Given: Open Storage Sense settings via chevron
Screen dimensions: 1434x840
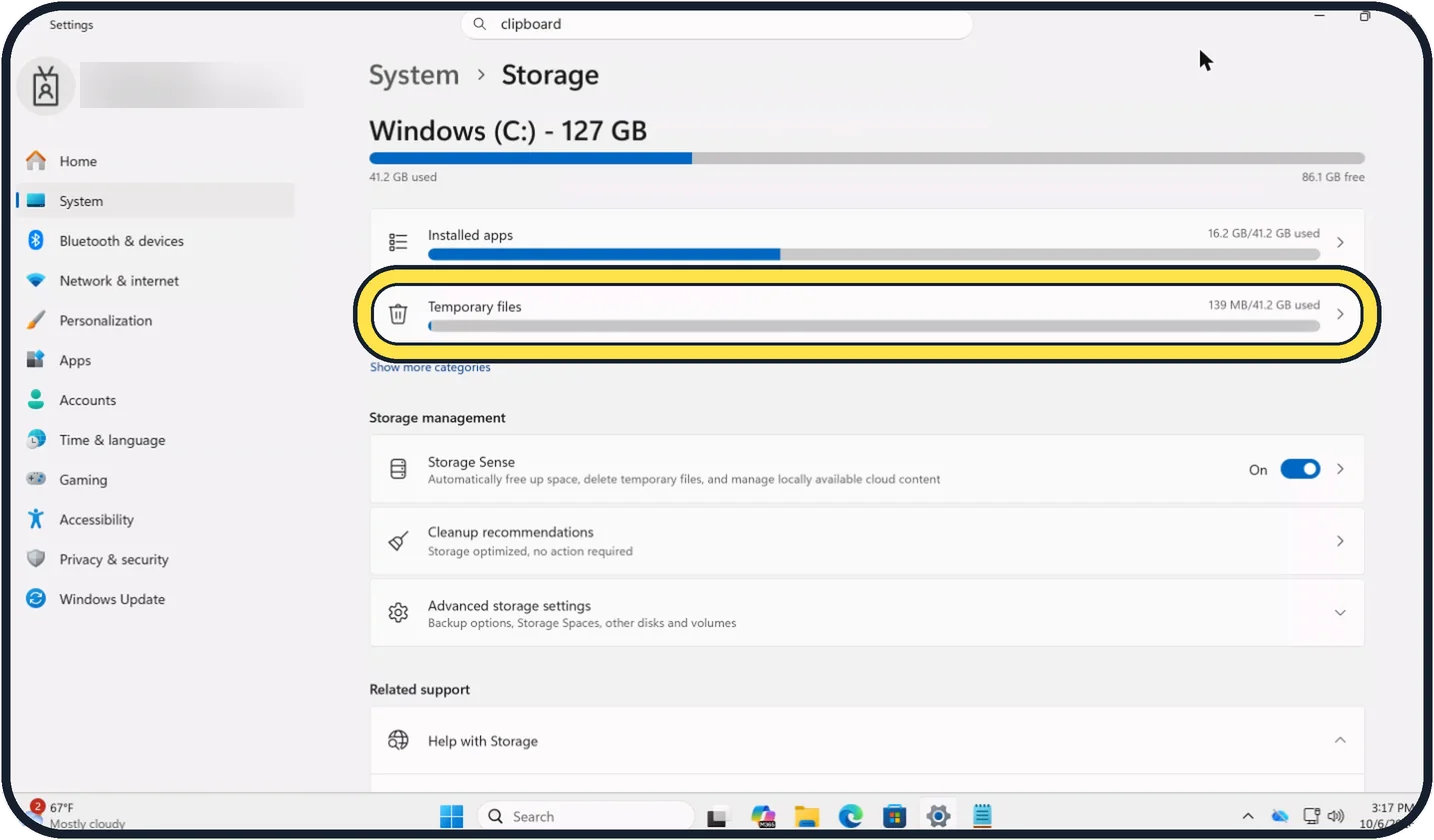Looking at the screenshot, I should tap(1340, 469).
